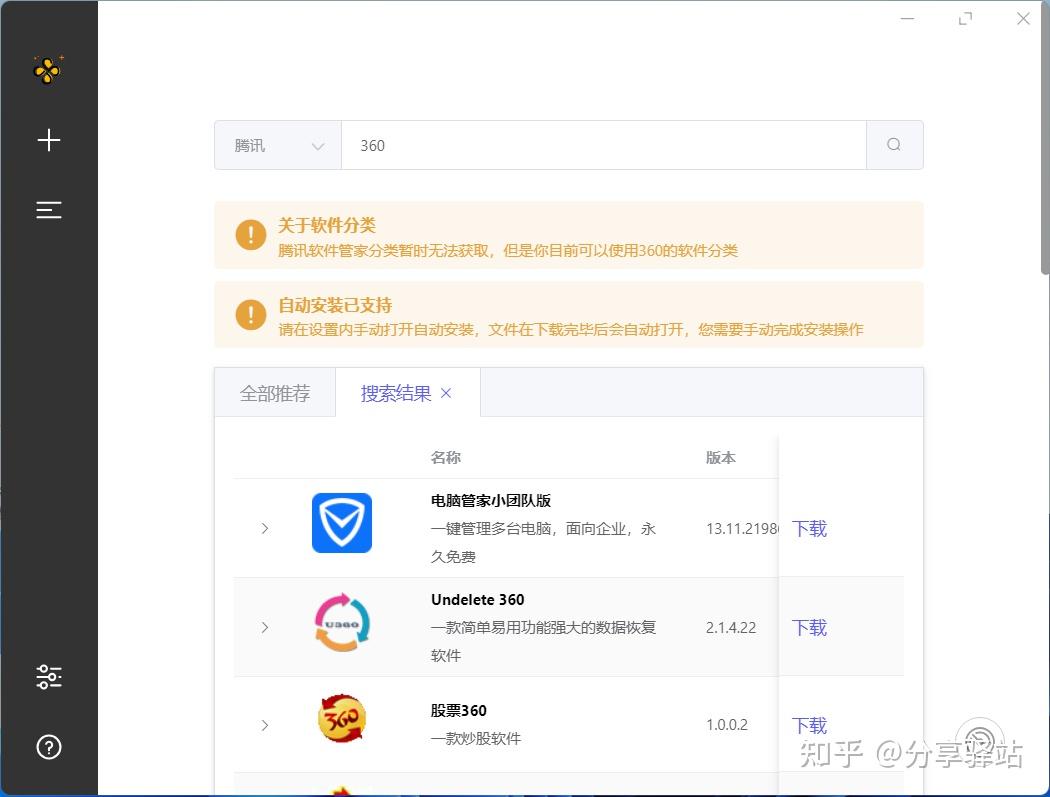
Task: Download 电脑管家小团队版
Action: tap(809, 528)
